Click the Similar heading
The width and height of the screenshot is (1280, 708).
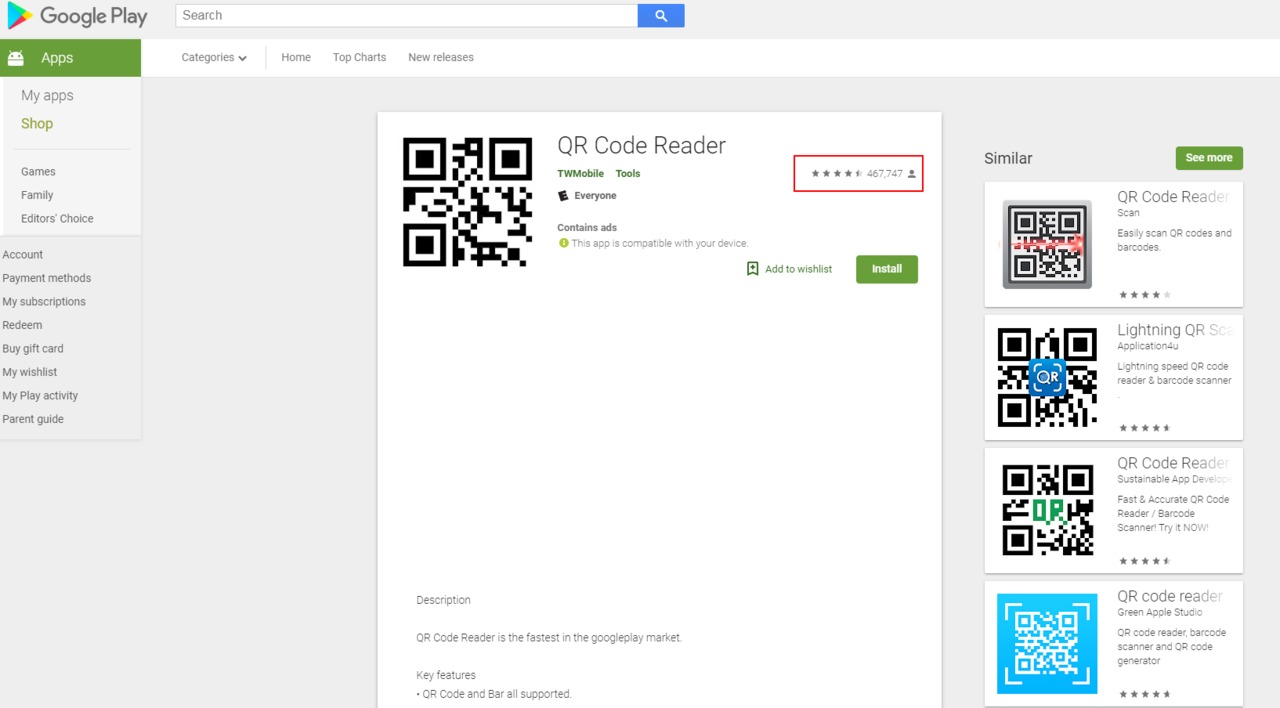point(1008,158)
